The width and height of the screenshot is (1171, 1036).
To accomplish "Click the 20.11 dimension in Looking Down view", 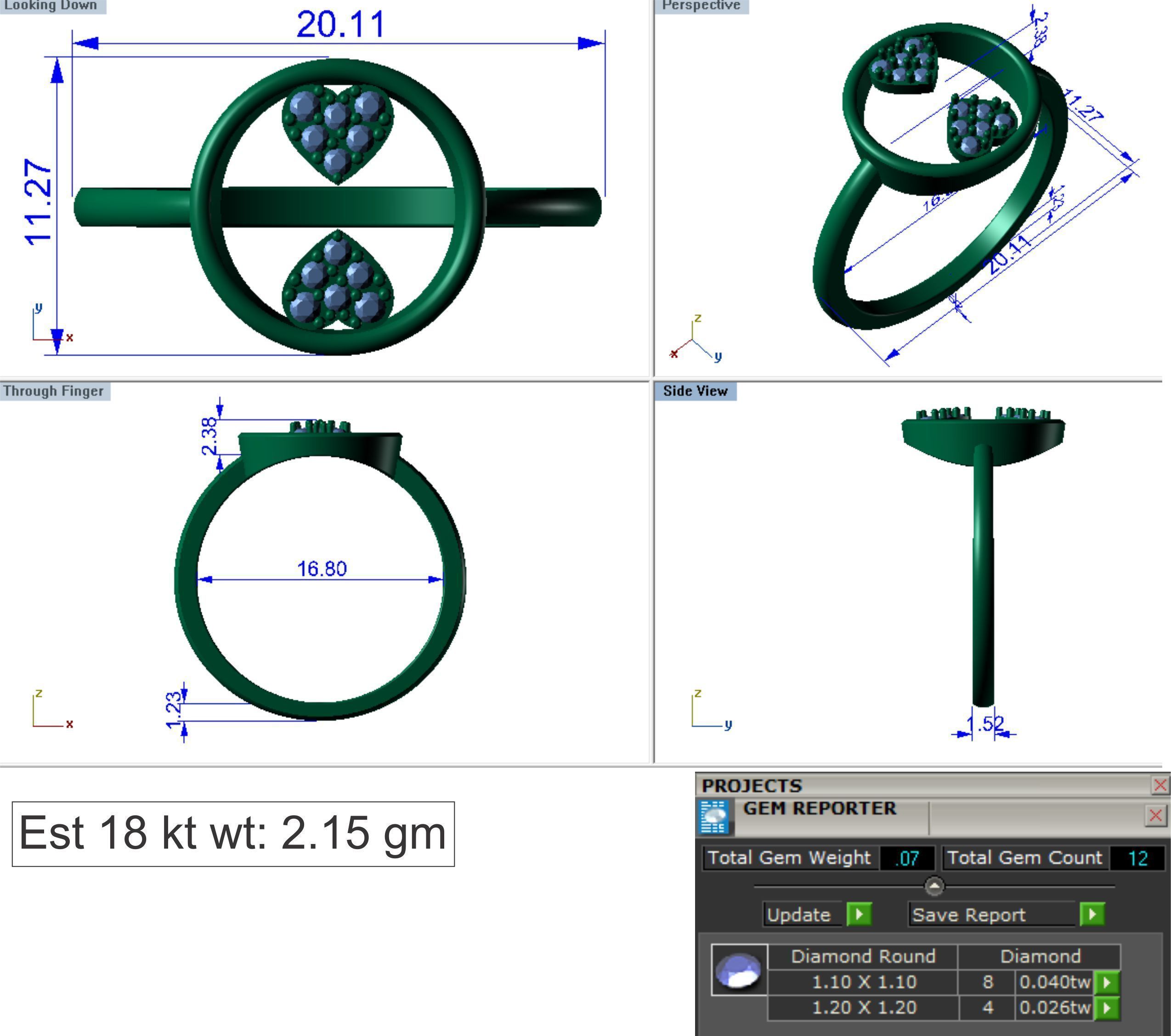I will click(340, 25).
